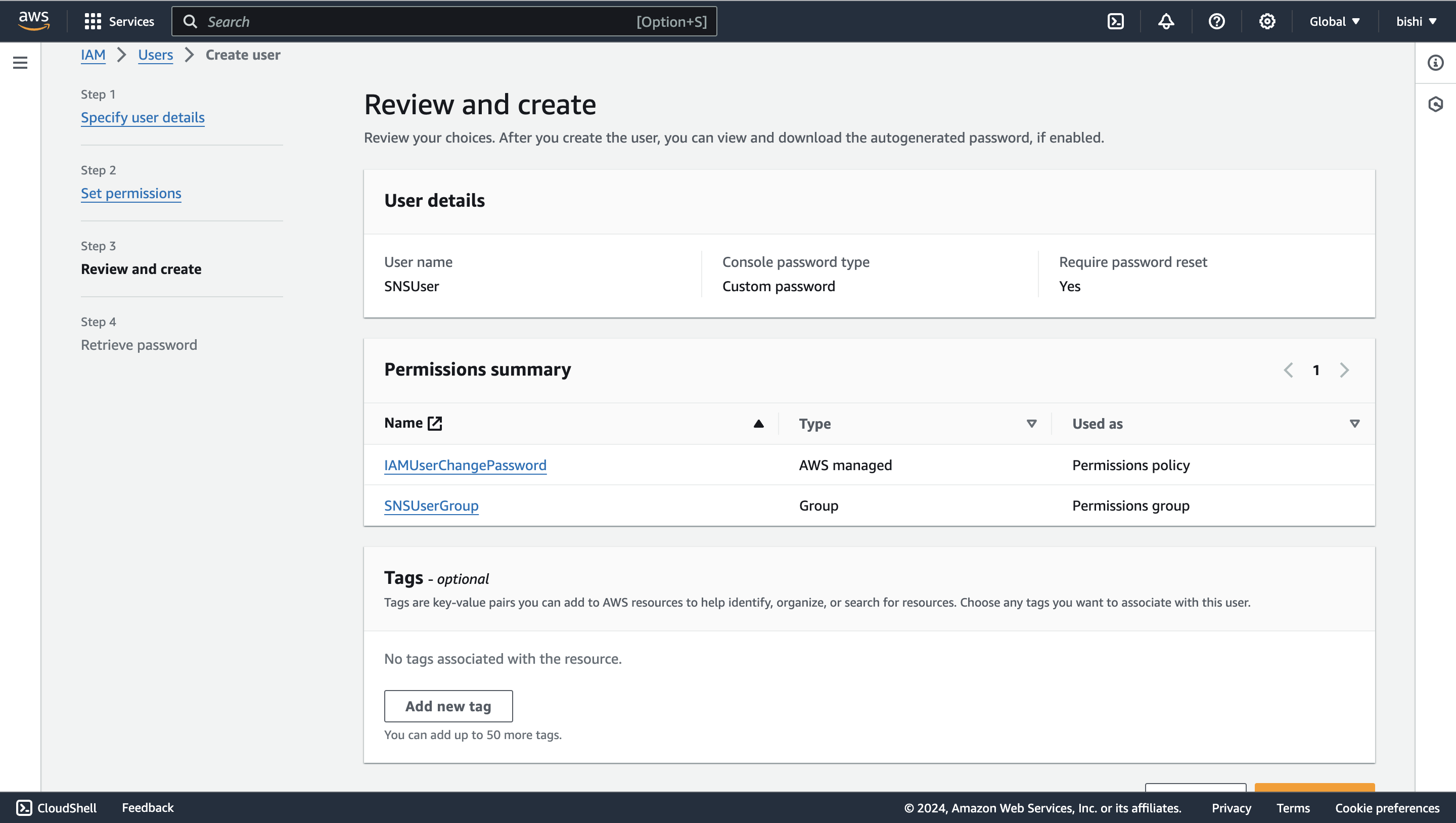Go to next permissions summary page arrow
1456x823 pixels.
pos(1344,370)
